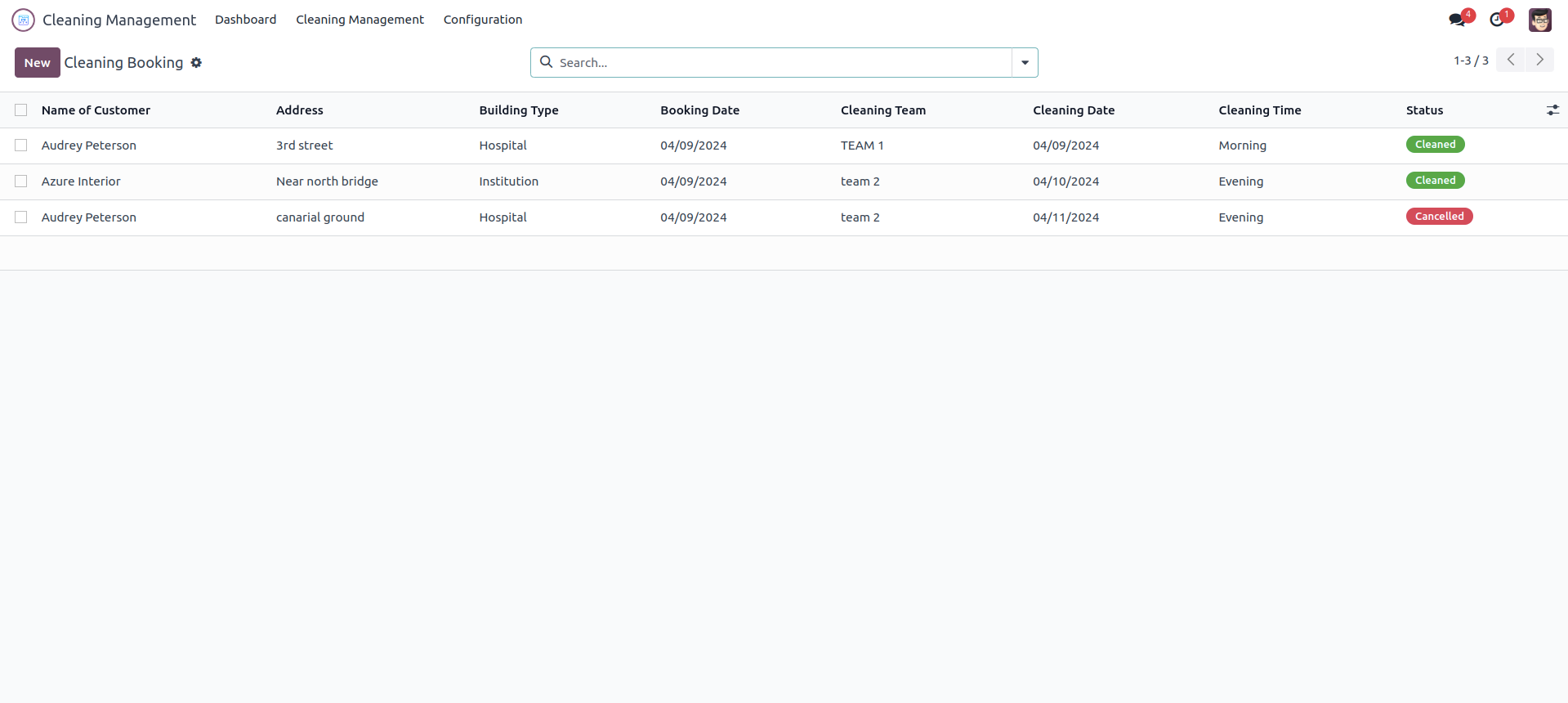Open the conversations chat bubble icon

[x=1457, y=20]
